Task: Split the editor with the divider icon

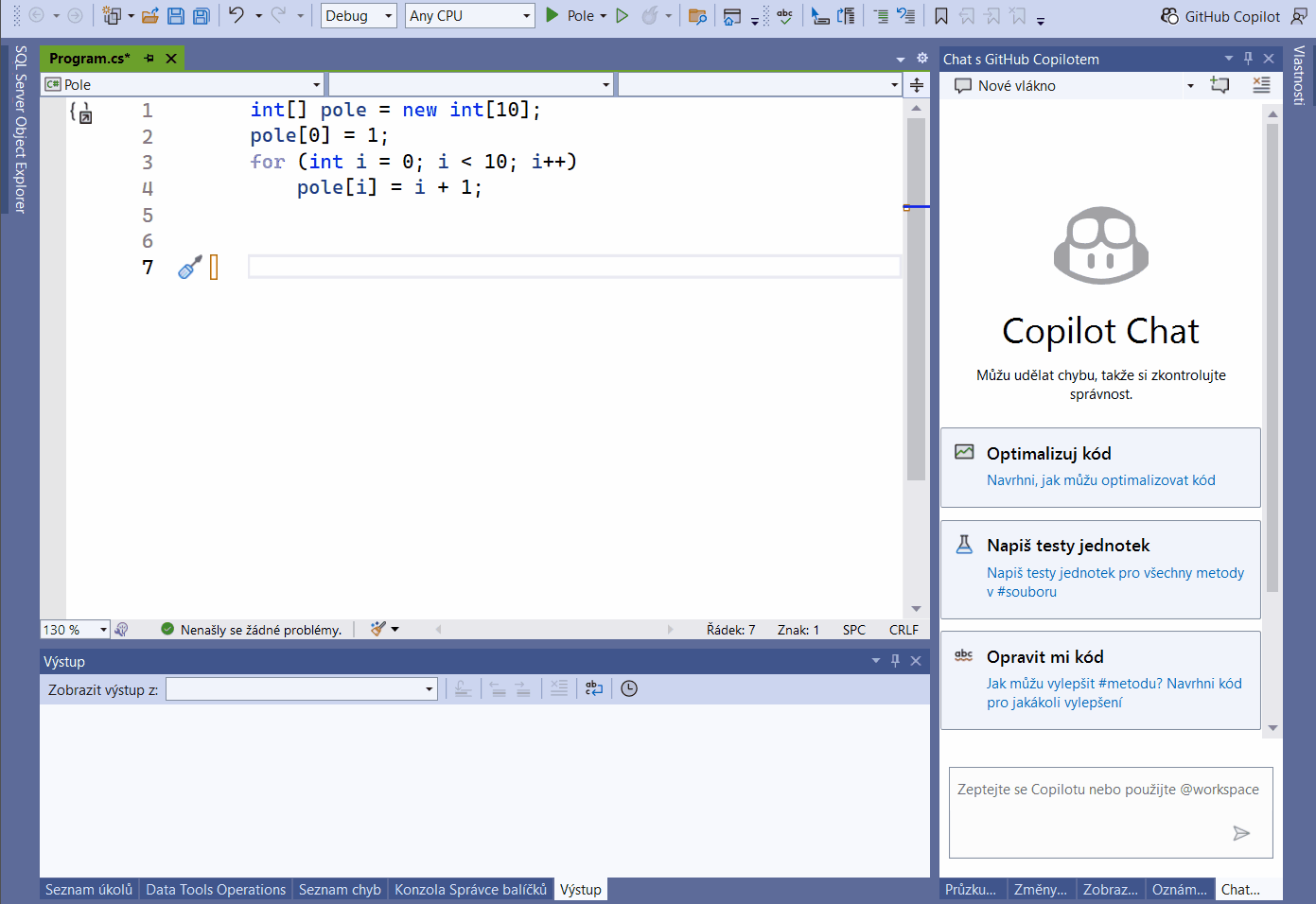Action: 917,85
